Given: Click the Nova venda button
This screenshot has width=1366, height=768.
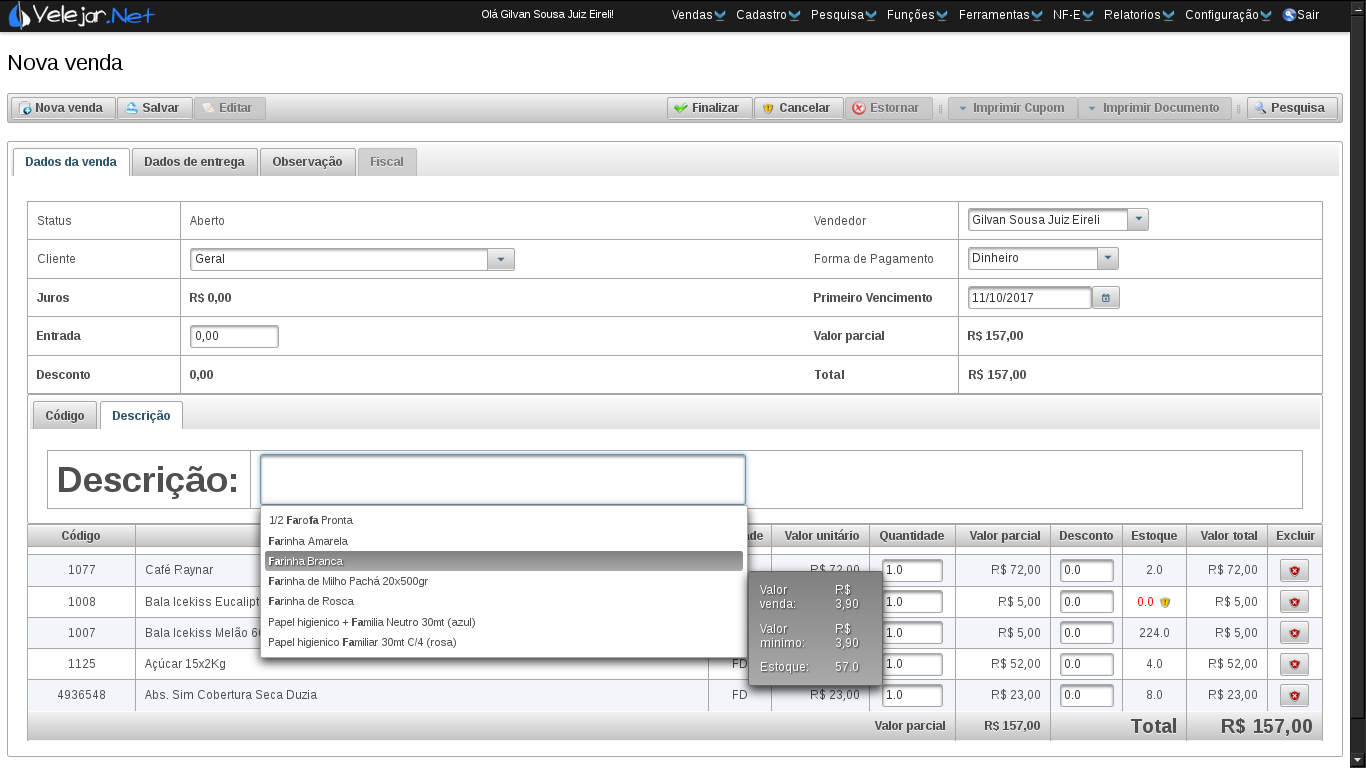Looking at the screenshot, I should (63, 108).
